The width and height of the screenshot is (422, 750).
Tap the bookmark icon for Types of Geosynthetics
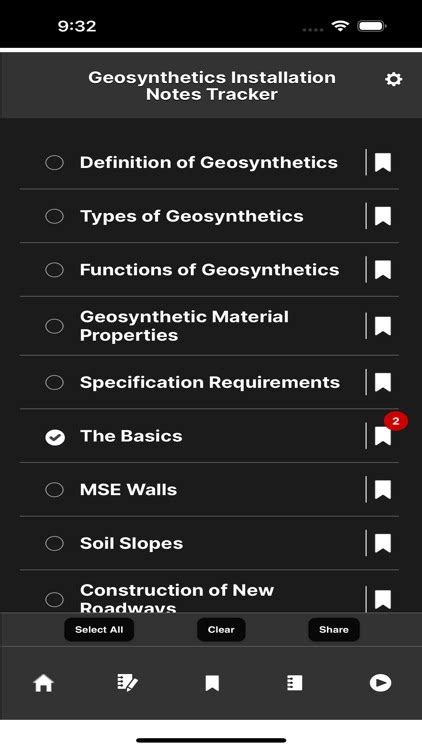tap(383, 216)
